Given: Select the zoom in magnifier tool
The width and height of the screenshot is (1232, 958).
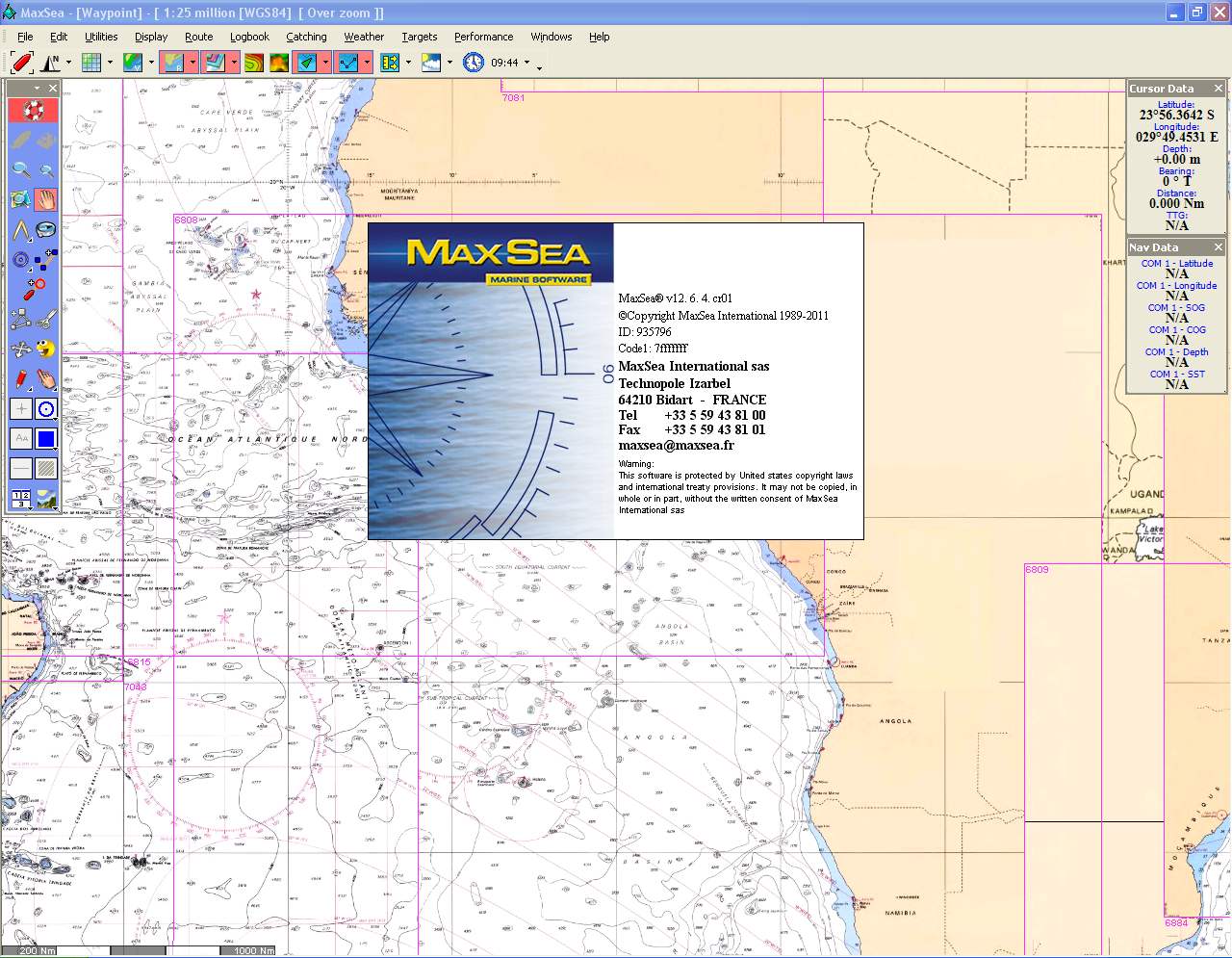Looking at the screenshot, I should click(20, 168).
